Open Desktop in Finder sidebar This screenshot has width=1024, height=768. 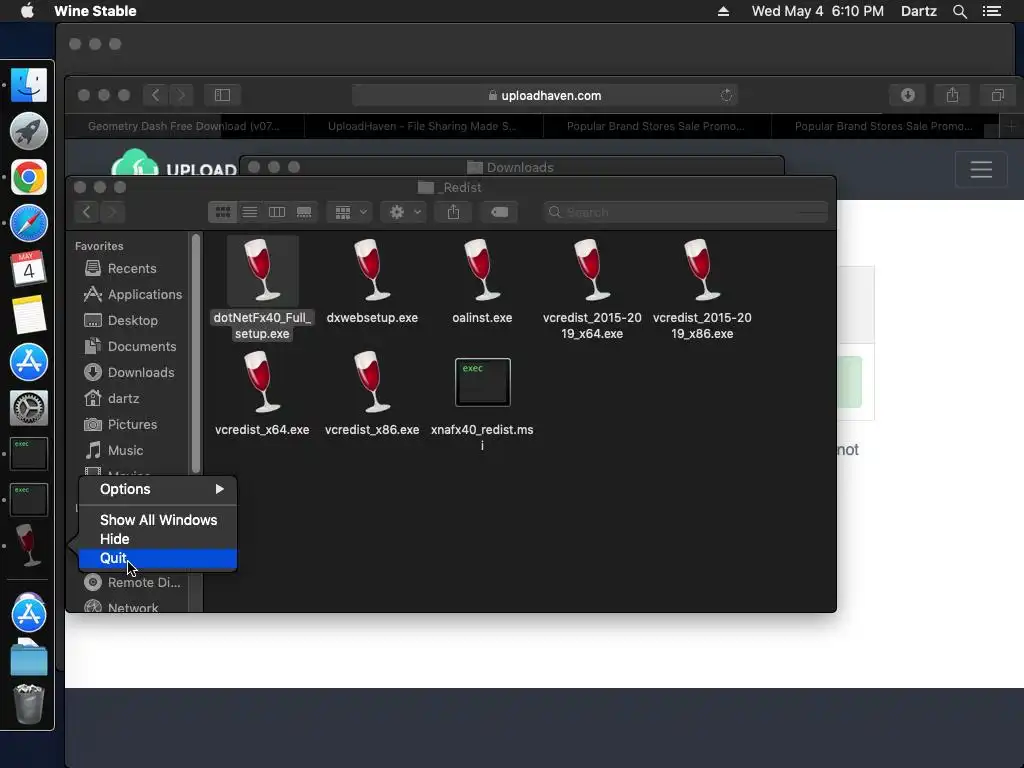131,321
